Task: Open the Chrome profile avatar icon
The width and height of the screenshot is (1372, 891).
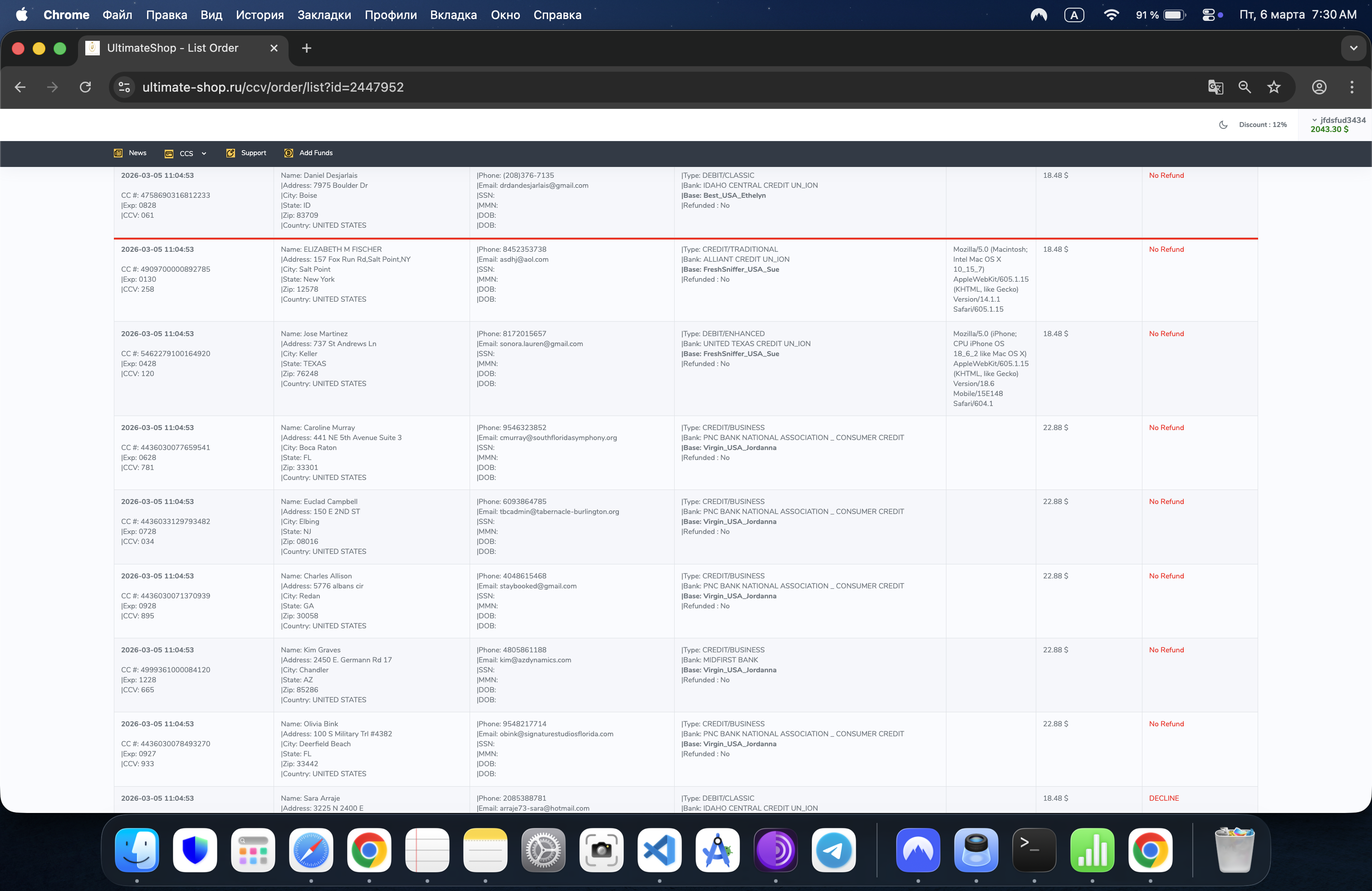Action: point(1319,87)
